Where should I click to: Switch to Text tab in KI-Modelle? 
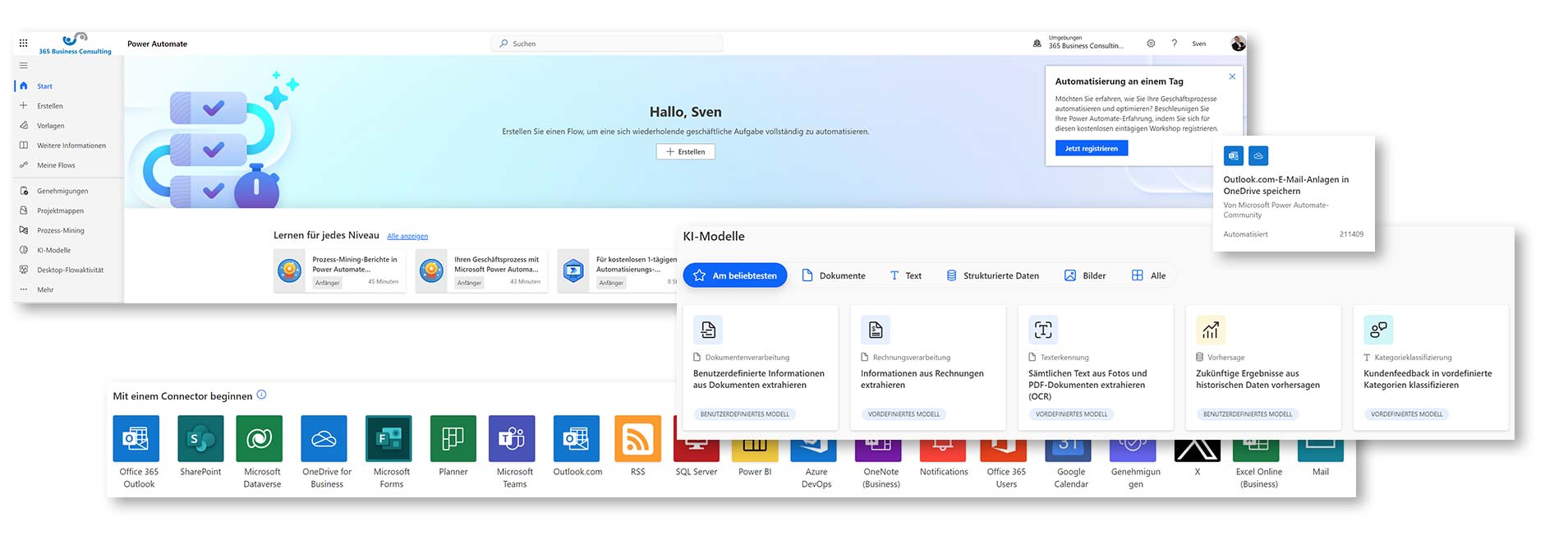click(906, 275)
